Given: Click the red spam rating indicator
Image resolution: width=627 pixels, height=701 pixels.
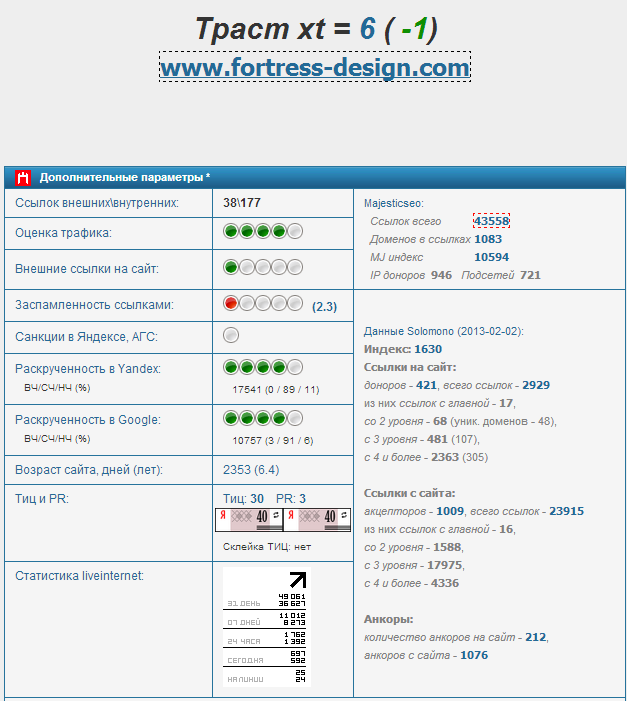Looking at the screenshot, I should (263, 303).
